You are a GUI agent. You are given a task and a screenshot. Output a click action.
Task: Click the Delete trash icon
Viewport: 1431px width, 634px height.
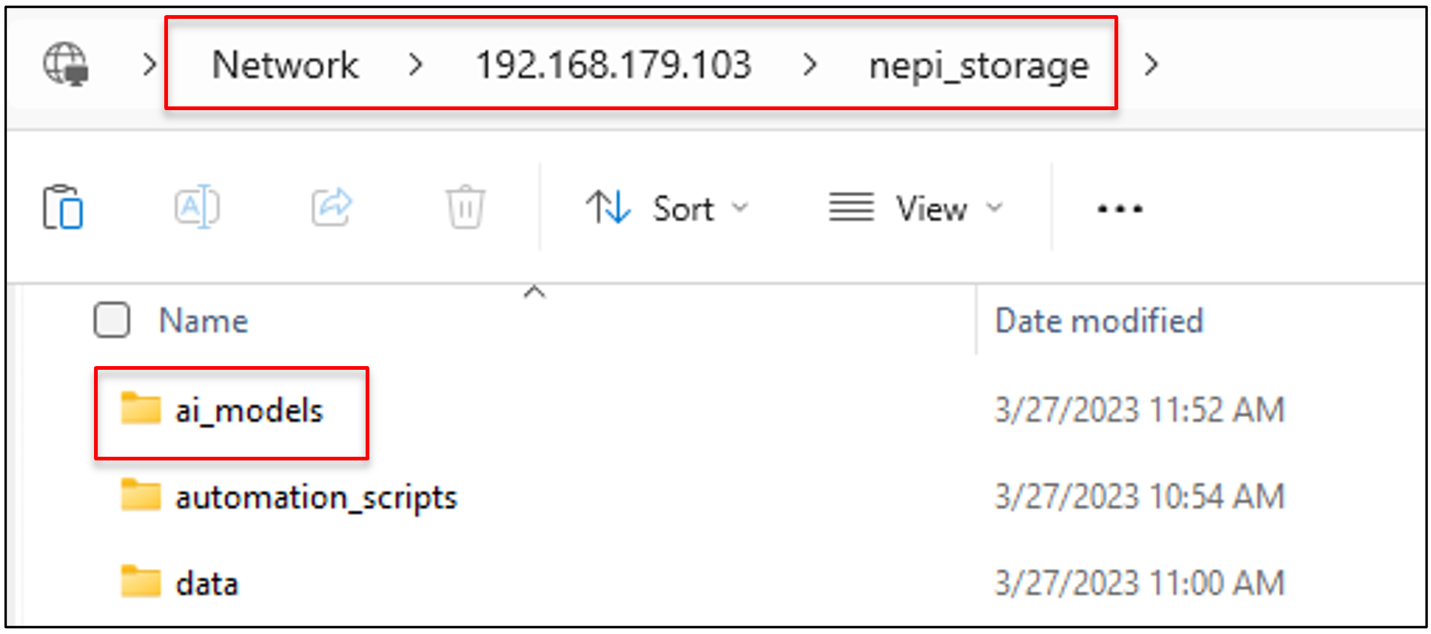(463, 208)
